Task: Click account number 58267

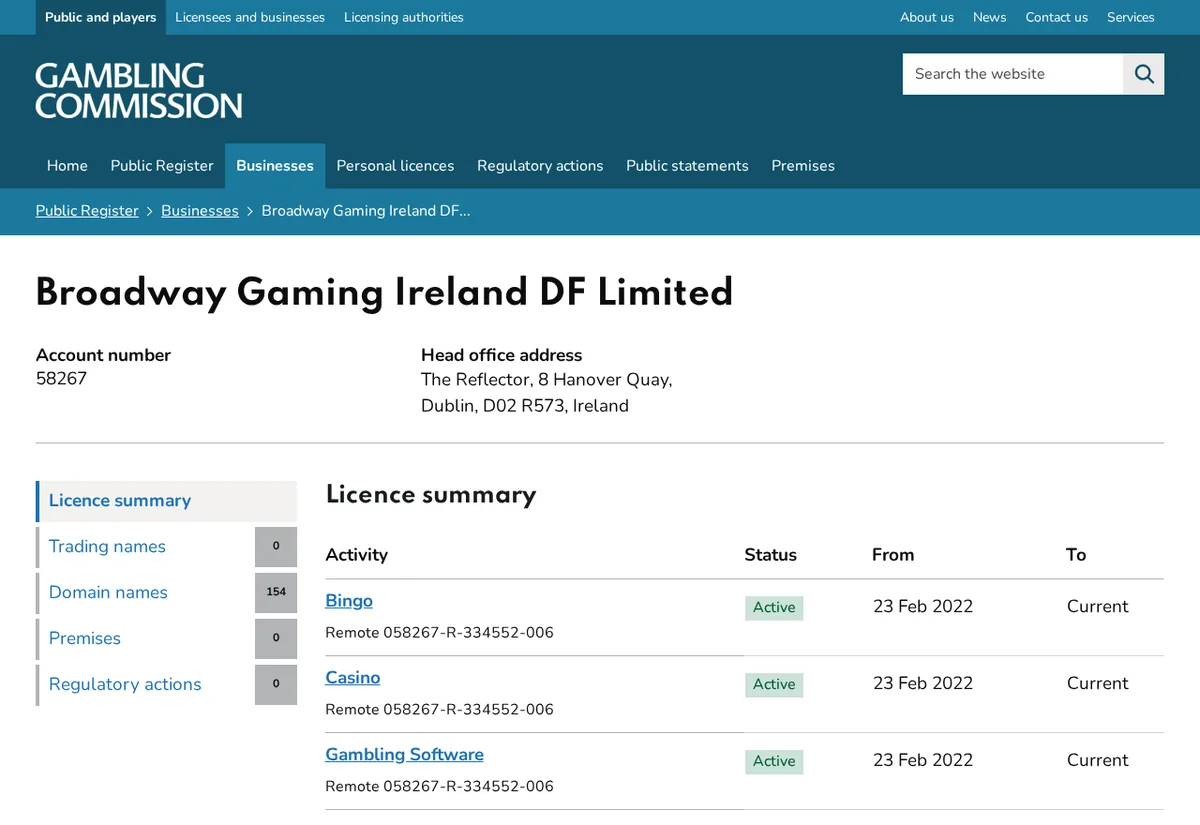Action: pyautogui.click(x=61, y=380)
